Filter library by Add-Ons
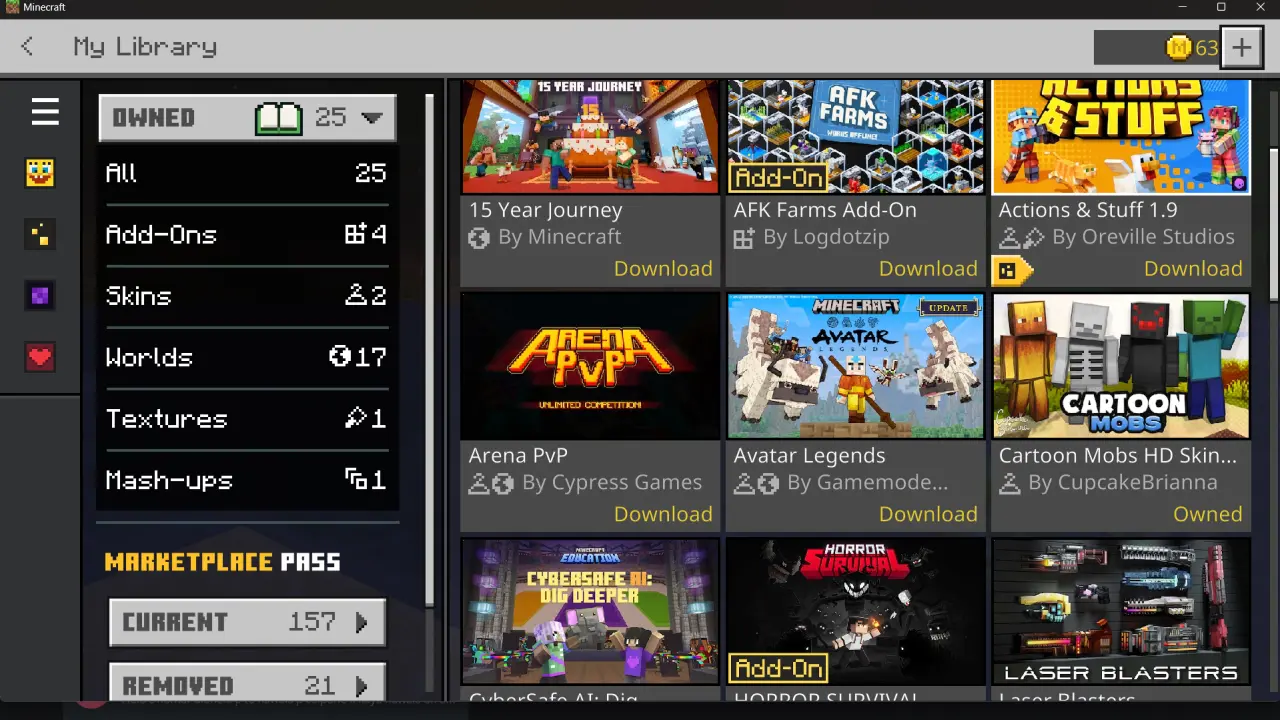The width and height of the screenshot is (1280, 720). tap(247, 235)
